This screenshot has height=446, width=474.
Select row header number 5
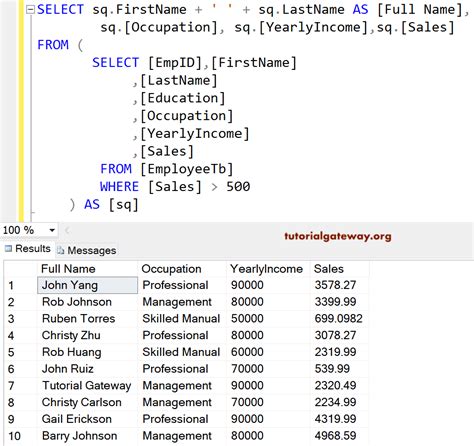(21, 352)
